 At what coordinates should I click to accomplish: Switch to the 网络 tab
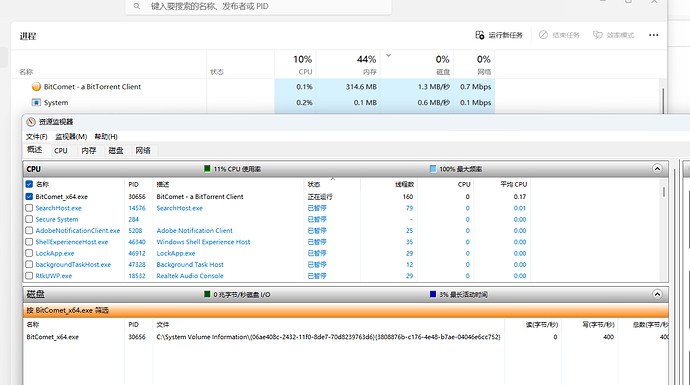coord(143,150)
